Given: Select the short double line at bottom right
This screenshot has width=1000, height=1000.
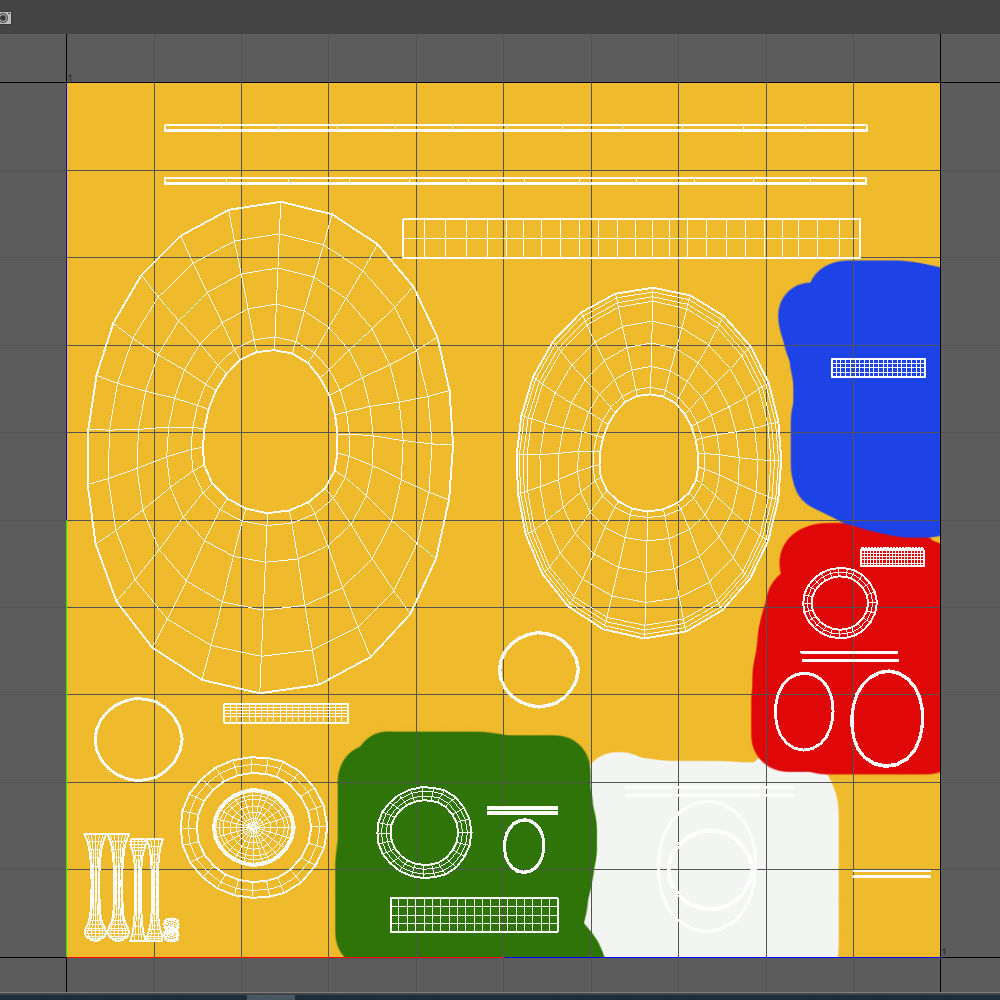Looking at the screenshot, I should pos(892,874).
